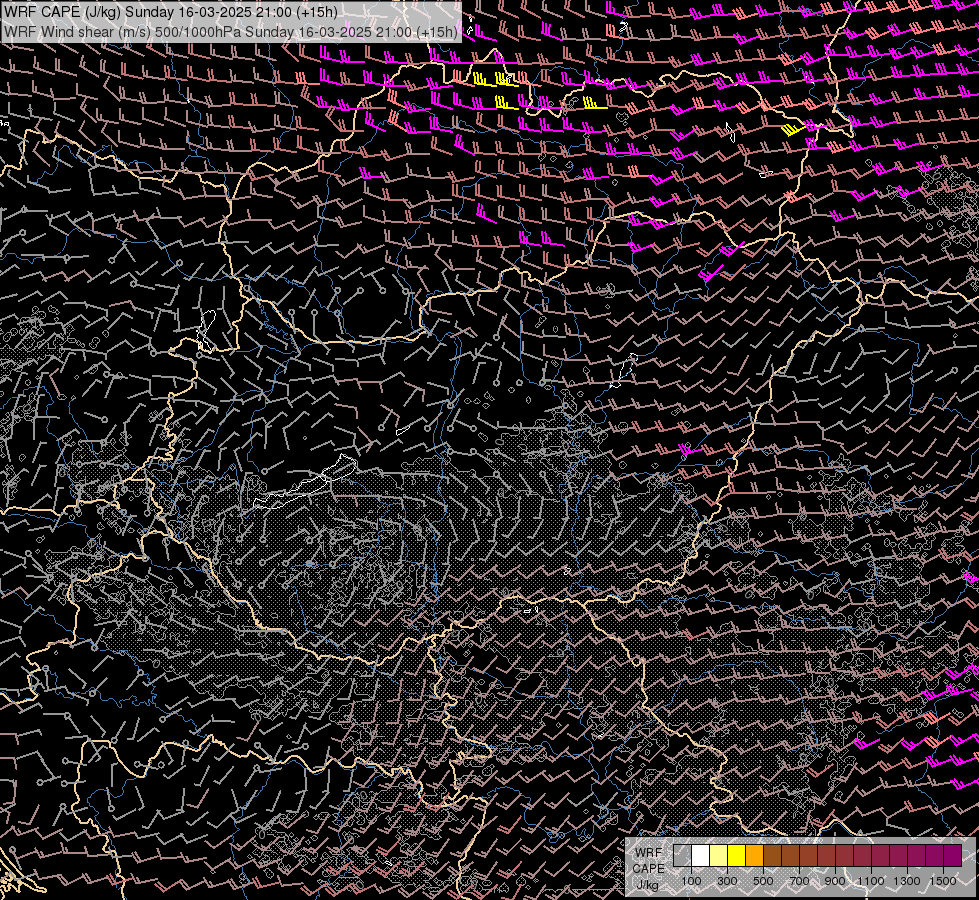Click the 'J/kg' unit label in legend
979x900 pixels.
pyautogui.click(x=648, y=885)
